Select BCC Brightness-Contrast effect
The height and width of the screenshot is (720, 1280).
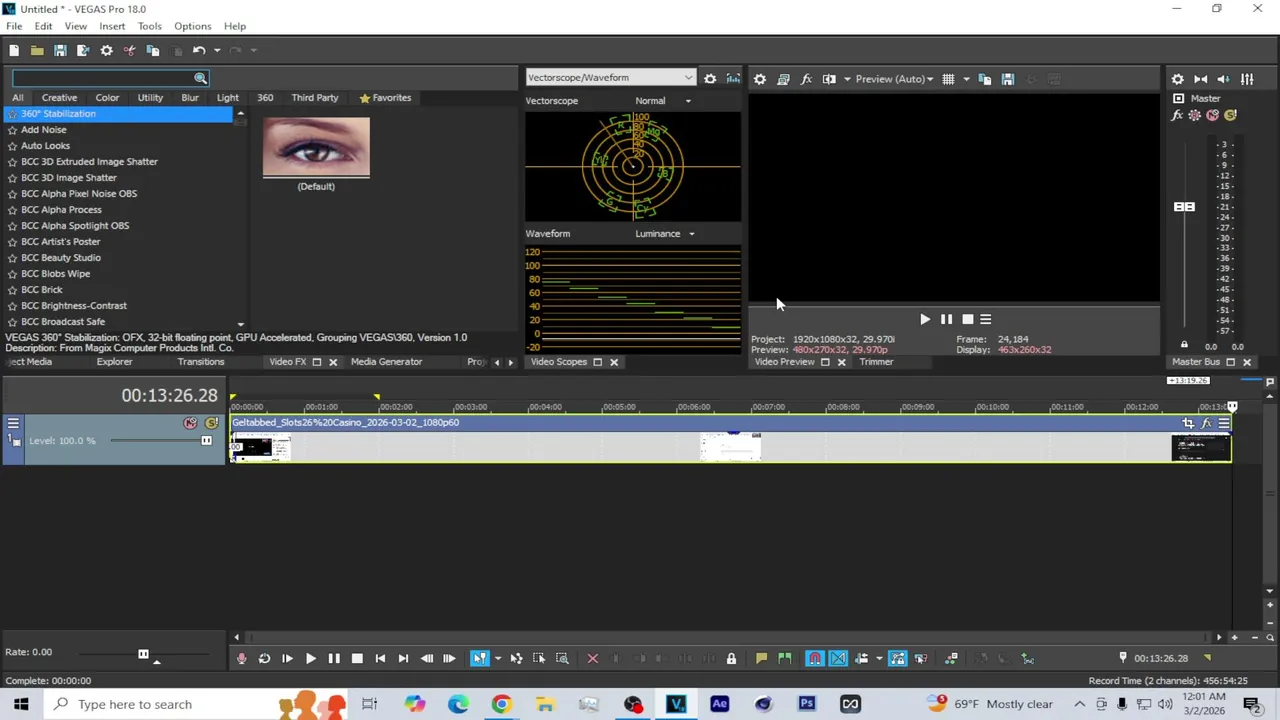tap(74, 306)
